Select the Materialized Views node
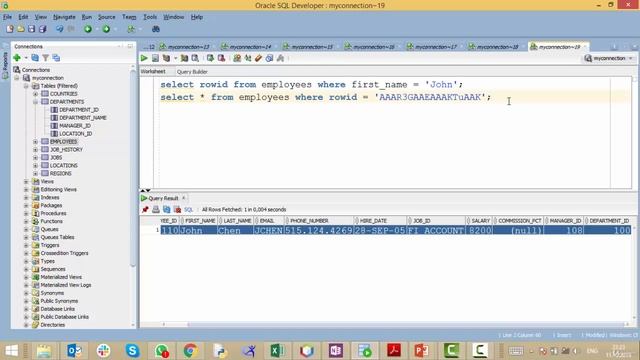Screen dimensions: 640x360 [61, 277]
